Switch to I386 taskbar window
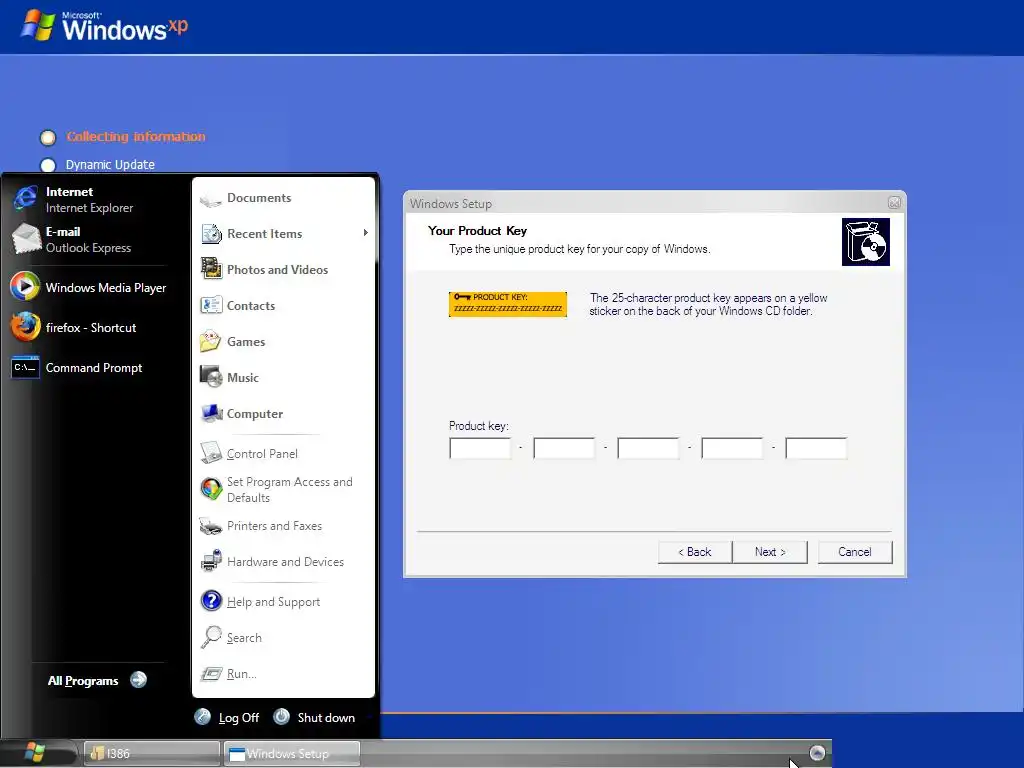The width and height of the screenshot is (1024, 768). pyautogui.click(x=152, y=753)
